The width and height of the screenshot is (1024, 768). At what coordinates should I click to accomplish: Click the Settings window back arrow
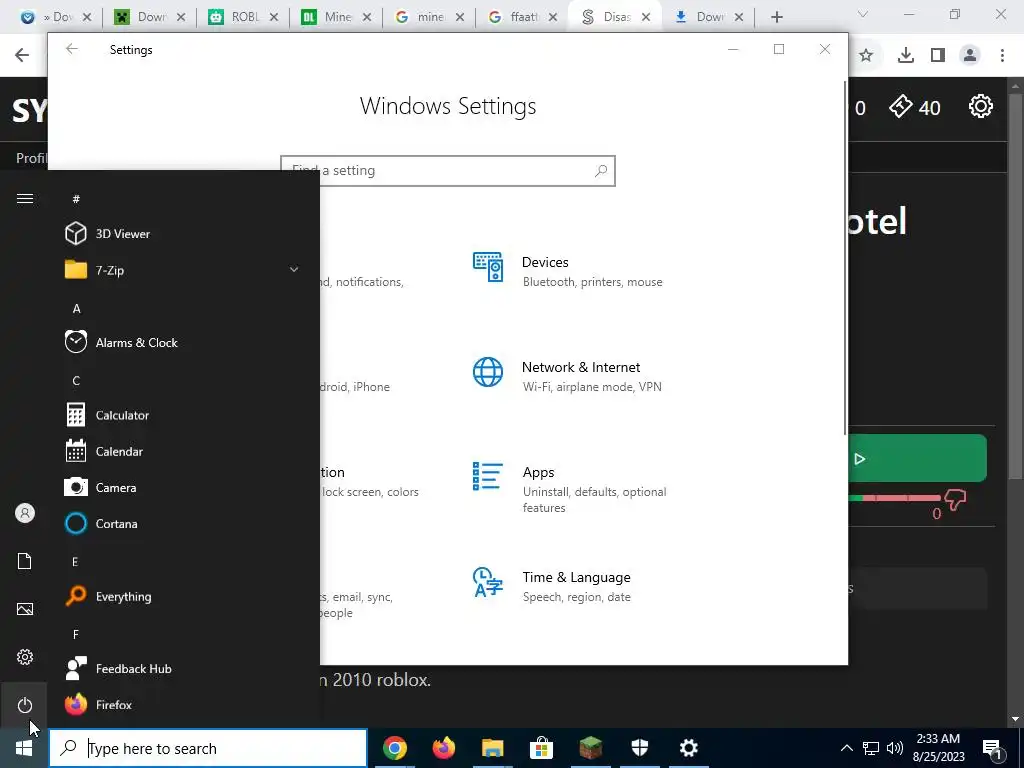(x=72, y=49)
